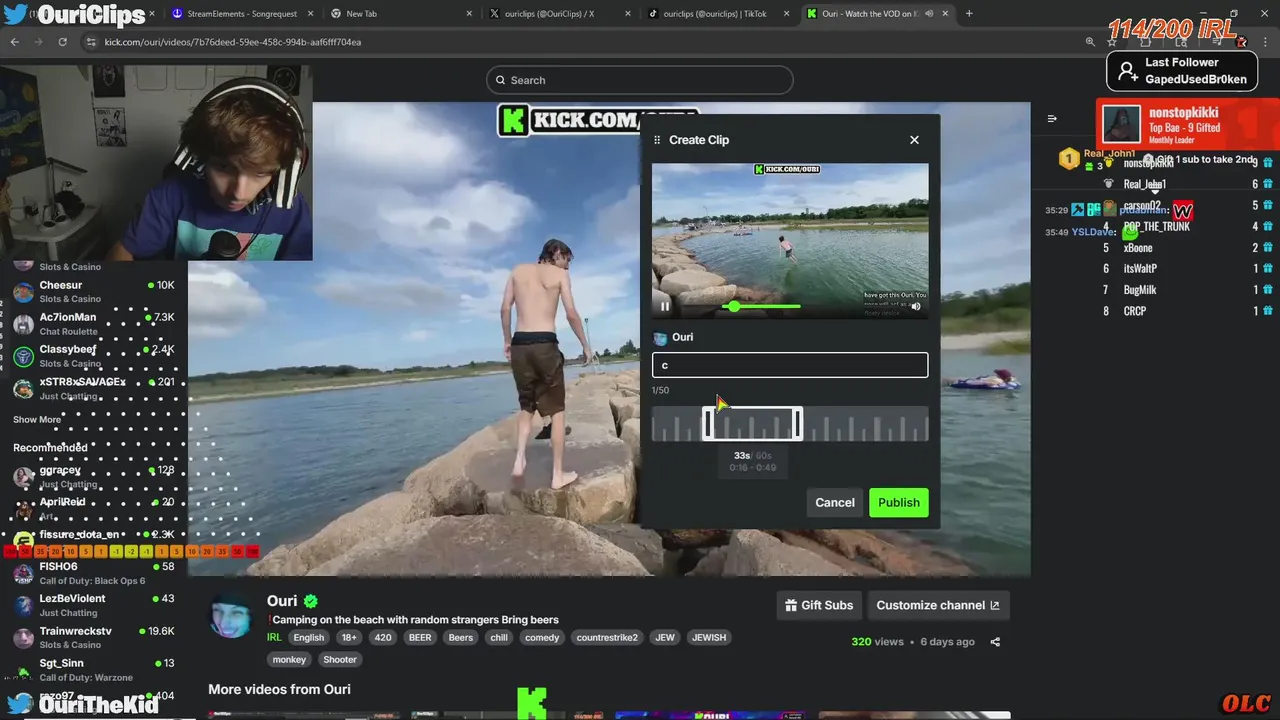
Task: Switch to ouriclips TikTok tab
Action: click(x=714, y=14)
